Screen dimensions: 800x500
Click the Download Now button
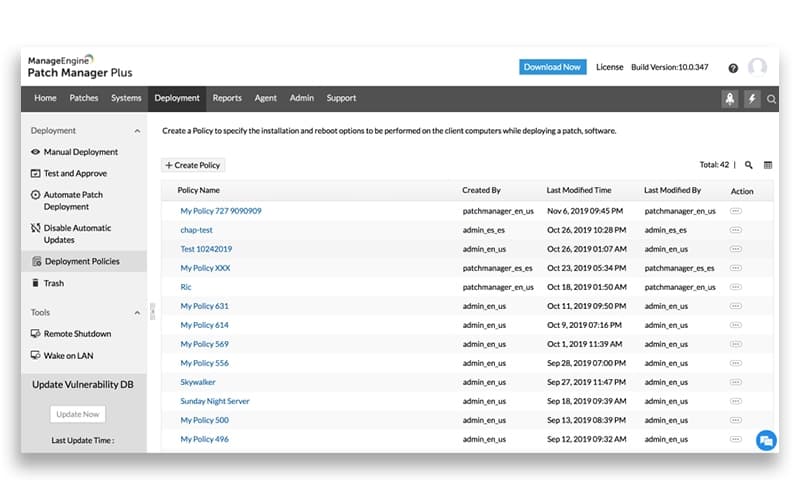553,67
